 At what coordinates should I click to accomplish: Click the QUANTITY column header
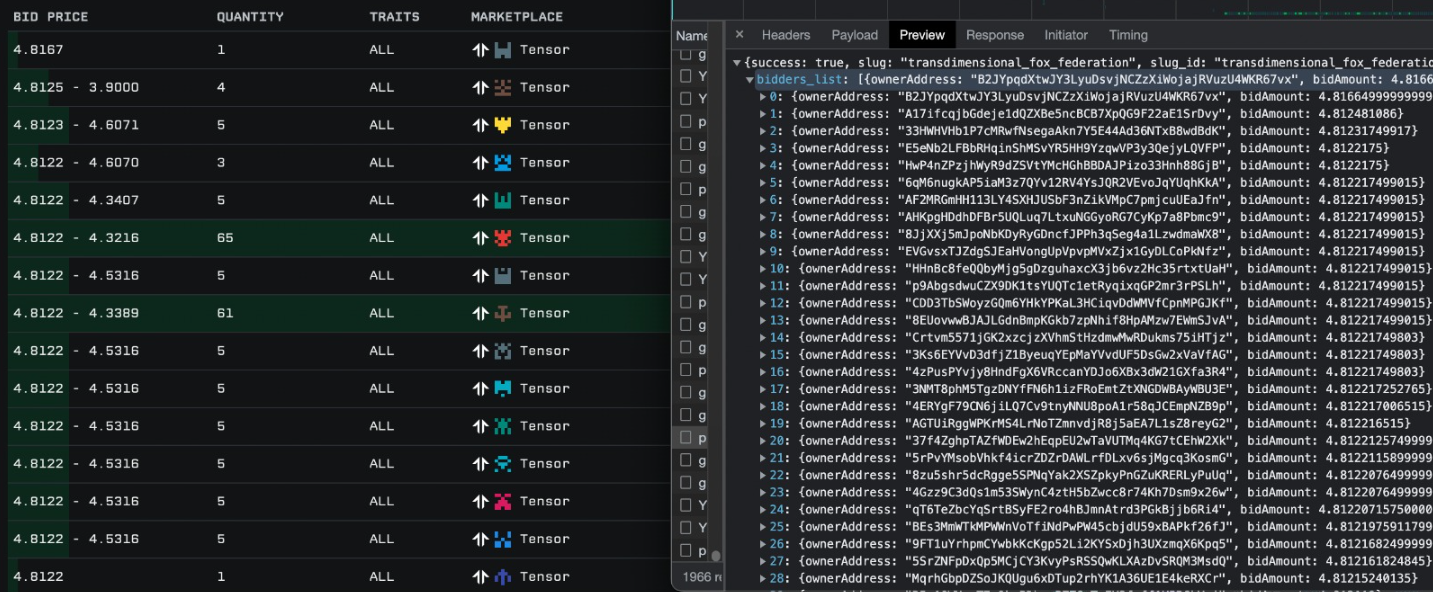coord(250,17)
